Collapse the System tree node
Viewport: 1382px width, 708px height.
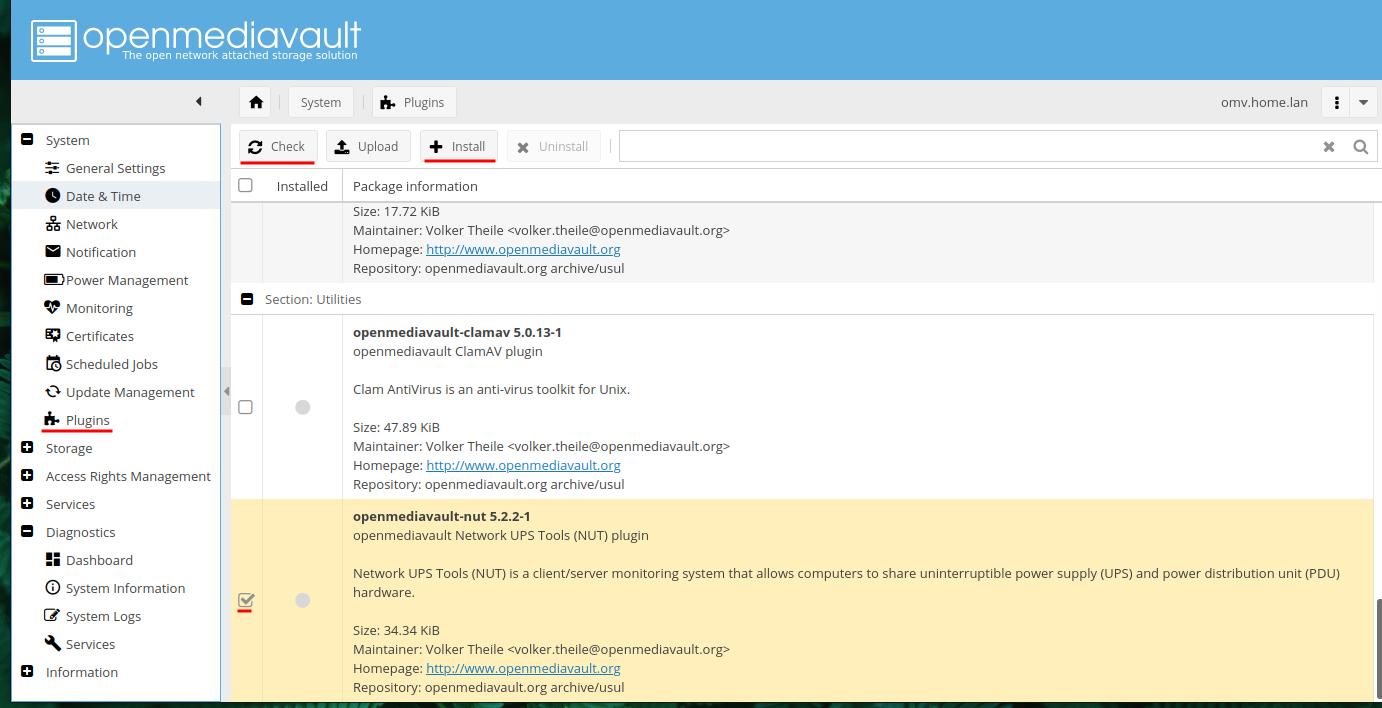pyautogui.click(x=27, y=140)
